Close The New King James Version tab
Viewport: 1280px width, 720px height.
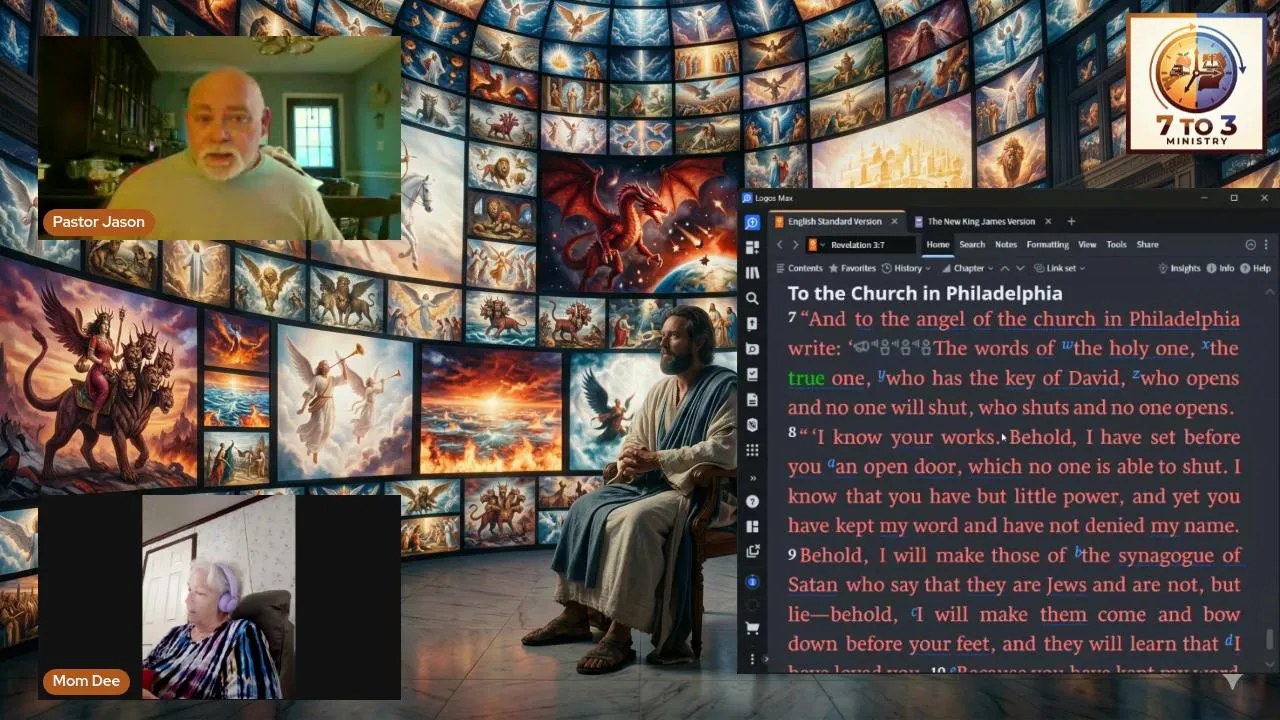click(1048, 221)
